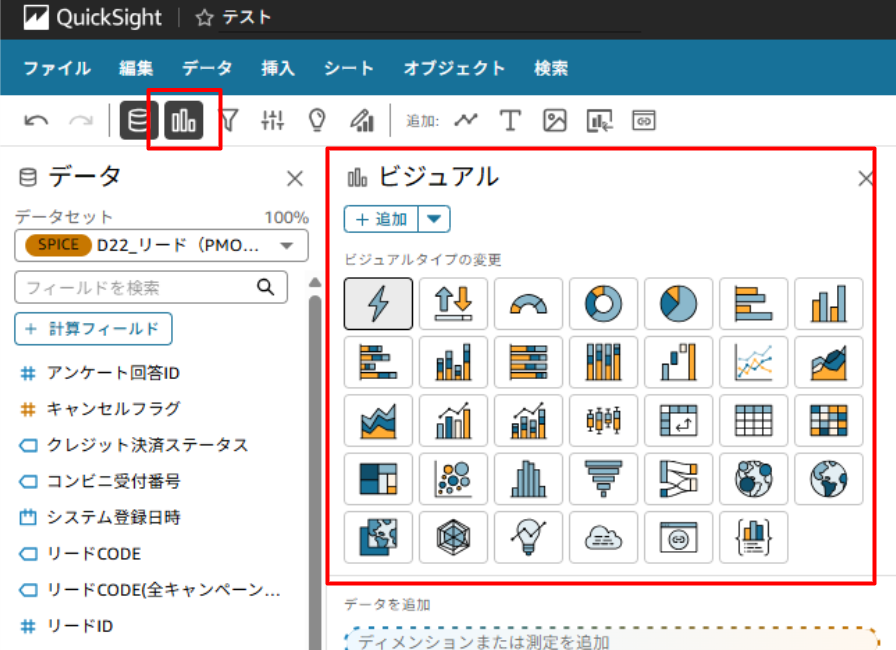Choose the Sankey diagram visual type
Image resolution: width=896 pixels, height=650 pixels.
pos(678,479)
